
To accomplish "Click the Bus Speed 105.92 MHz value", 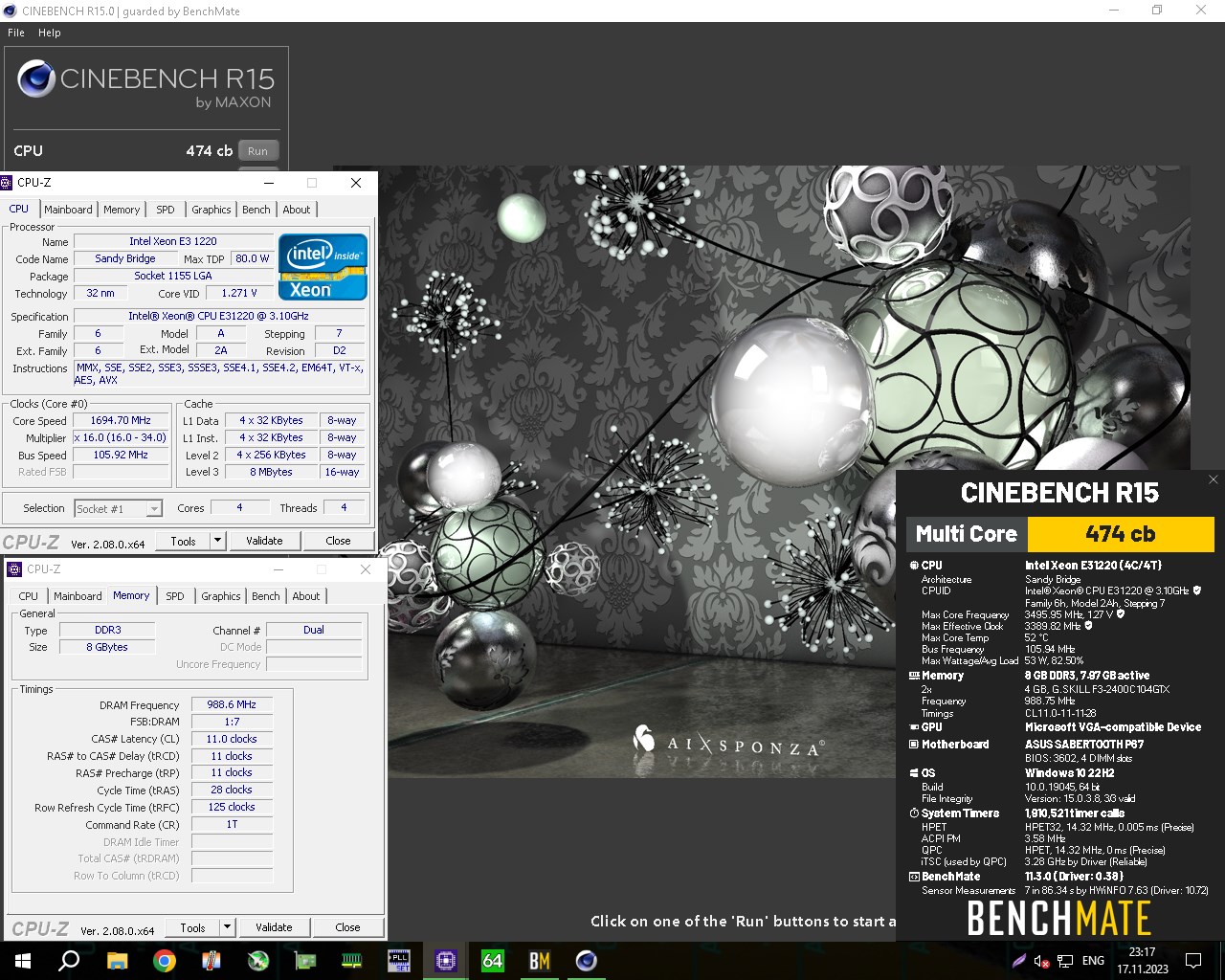I will [121, 455].
